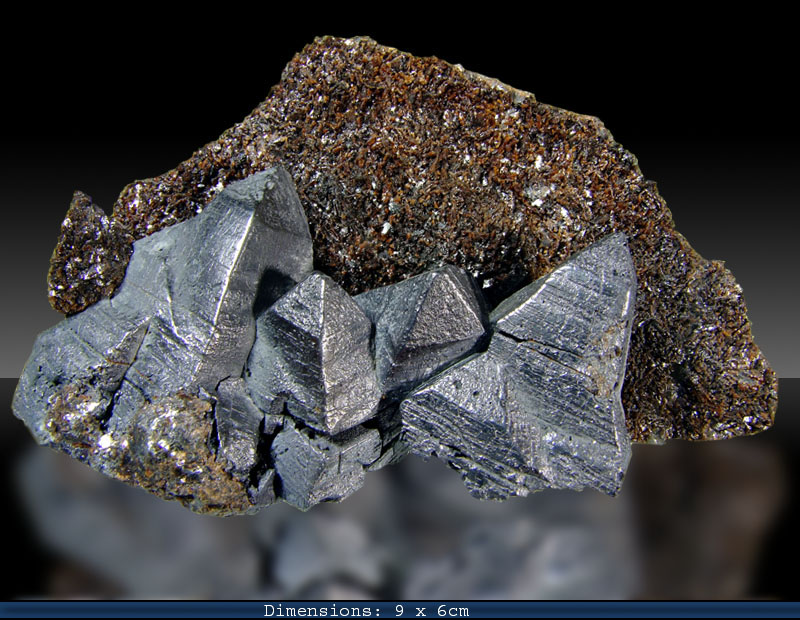This screenshot has height=620, width=800.
Task: Click the "Dimensions: 9 x 6cm" caption text
Action: coord(366,610)
